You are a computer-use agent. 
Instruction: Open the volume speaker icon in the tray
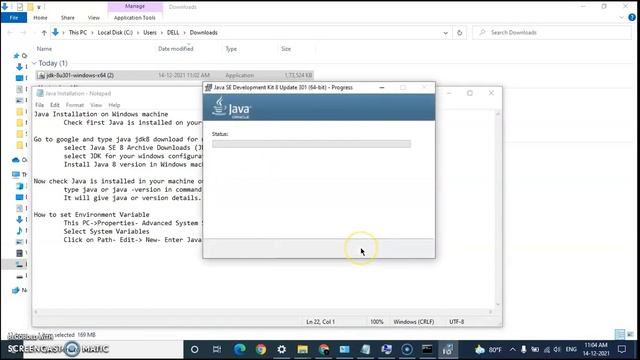click(557, 349)
